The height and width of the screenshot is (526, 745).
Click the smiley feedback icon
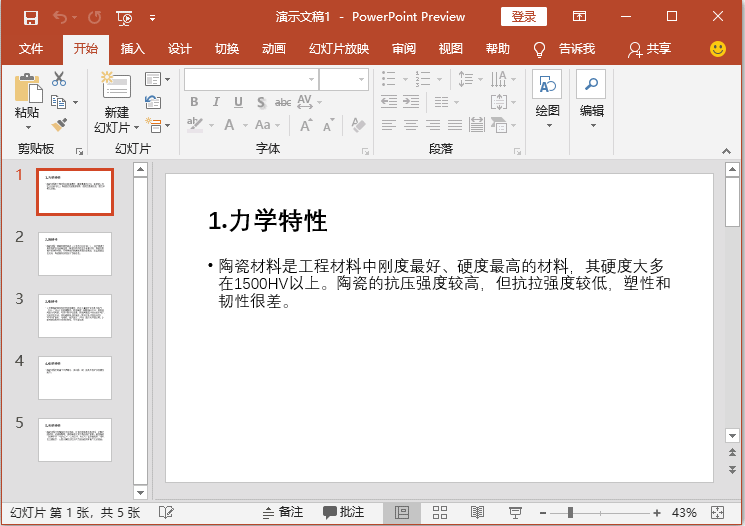[718, 48]
